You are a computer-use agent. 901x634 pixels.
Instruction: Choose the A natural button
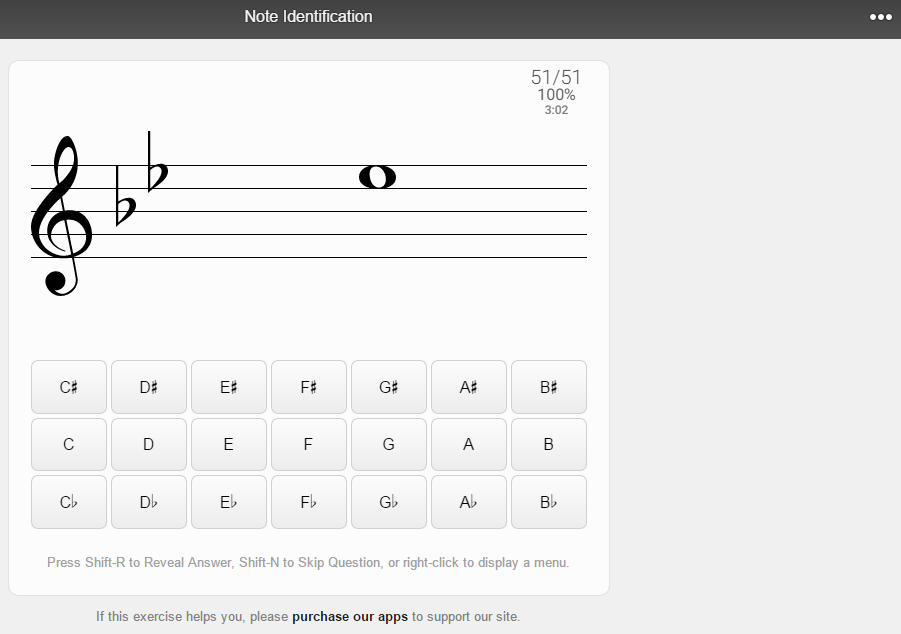(x=469, y=444)
